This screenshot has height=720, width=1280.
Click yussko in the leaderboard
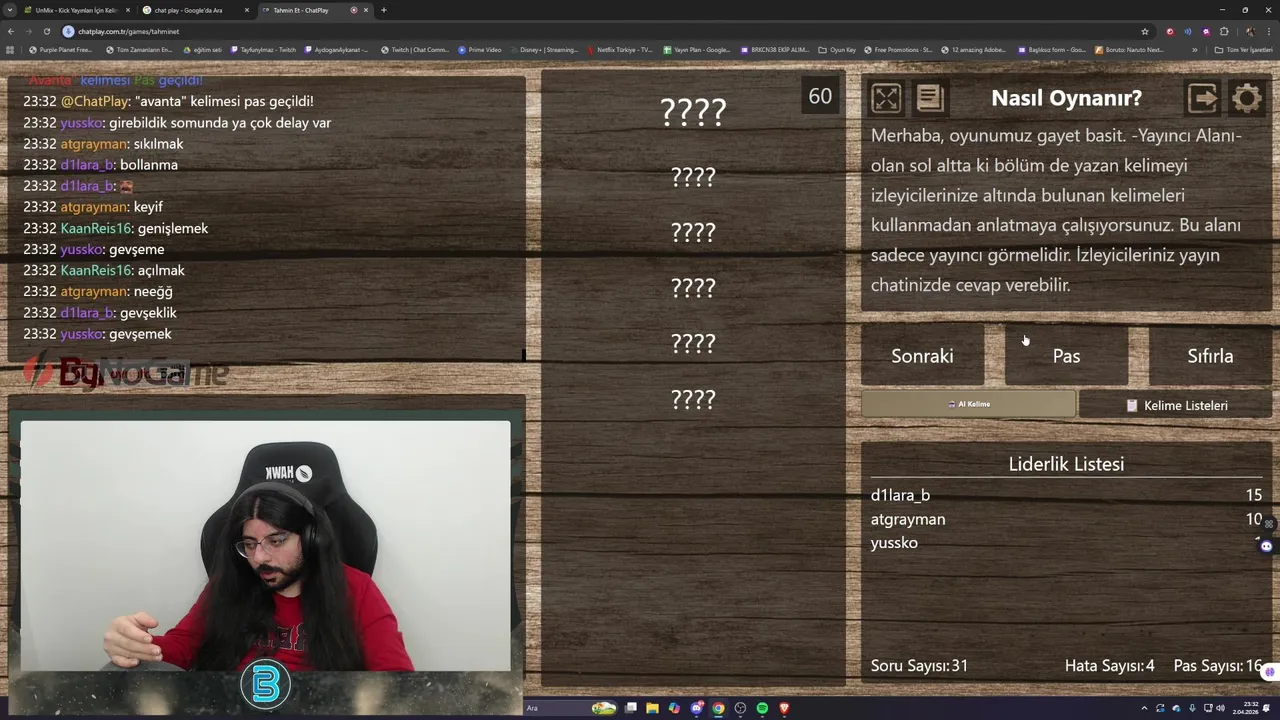[894, 542]
